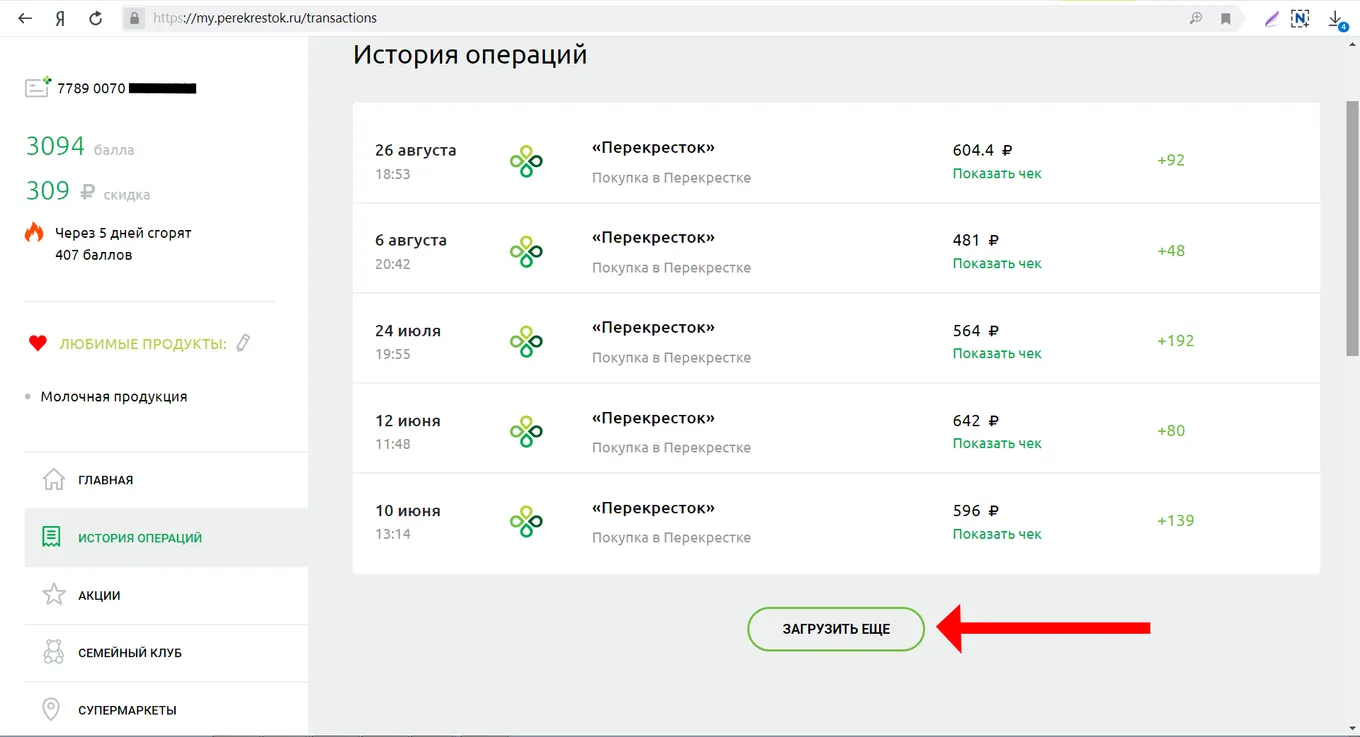Reload the page with refresh icon
Viewport: 1360px width, 737px height.
pyautogui.click(x=96, y=18)
